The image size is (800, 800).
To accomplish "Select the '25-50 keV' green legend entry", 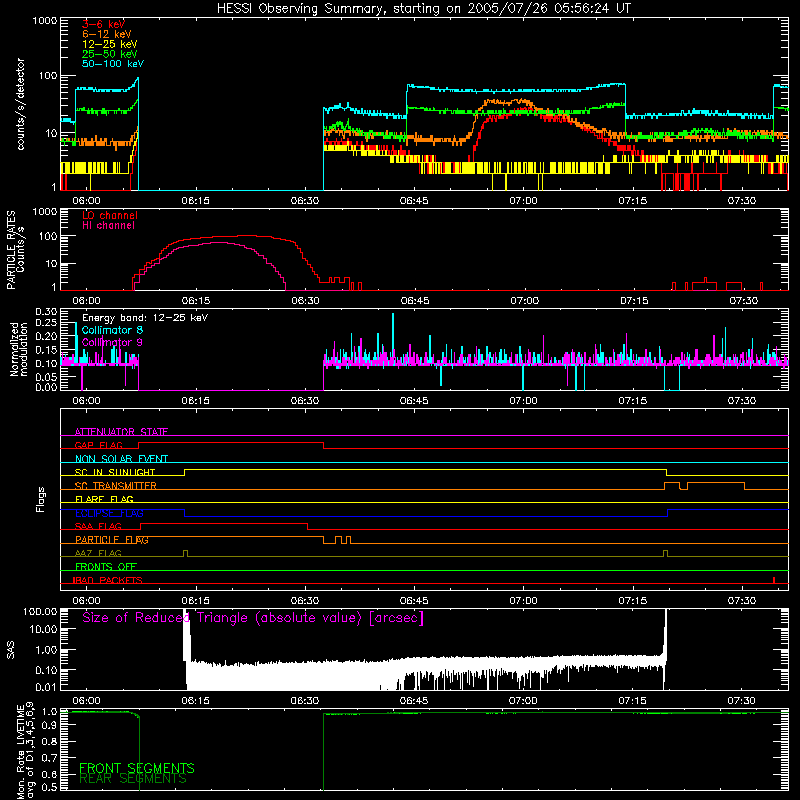I will pyautogui.click(x=109, y=54).
